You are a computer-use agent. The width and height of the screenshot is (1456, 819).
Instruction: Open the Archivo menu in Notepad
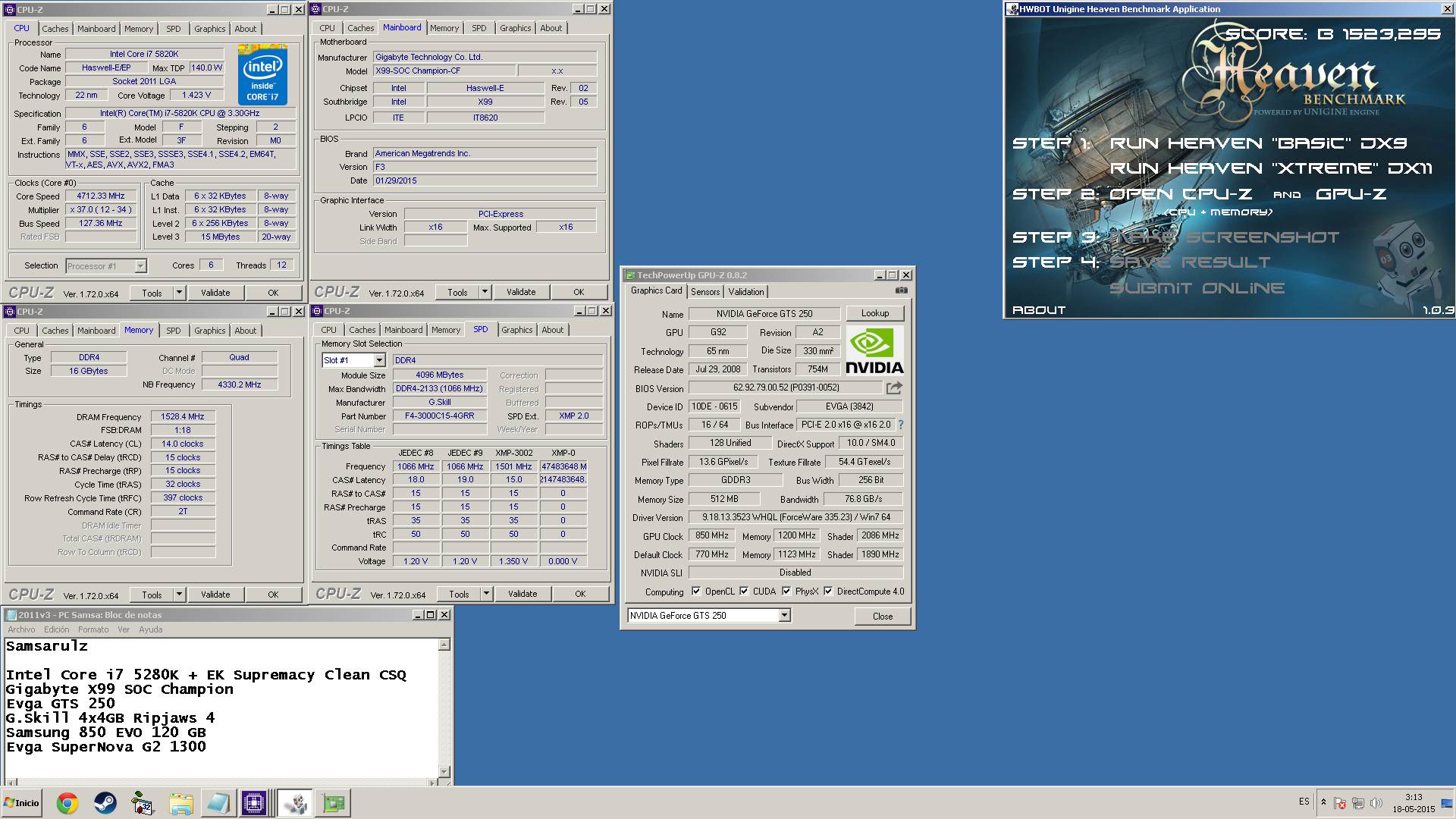coord(21,629)
